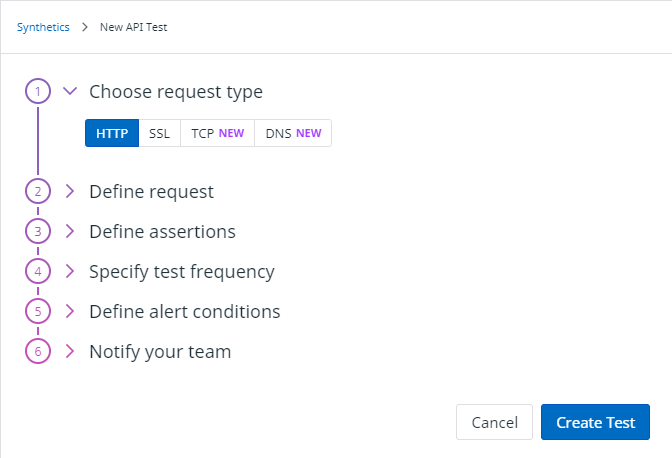Go to Synthetics breadcrumb link
This screenshot has height=458, width=672.
tap(43, 27)
